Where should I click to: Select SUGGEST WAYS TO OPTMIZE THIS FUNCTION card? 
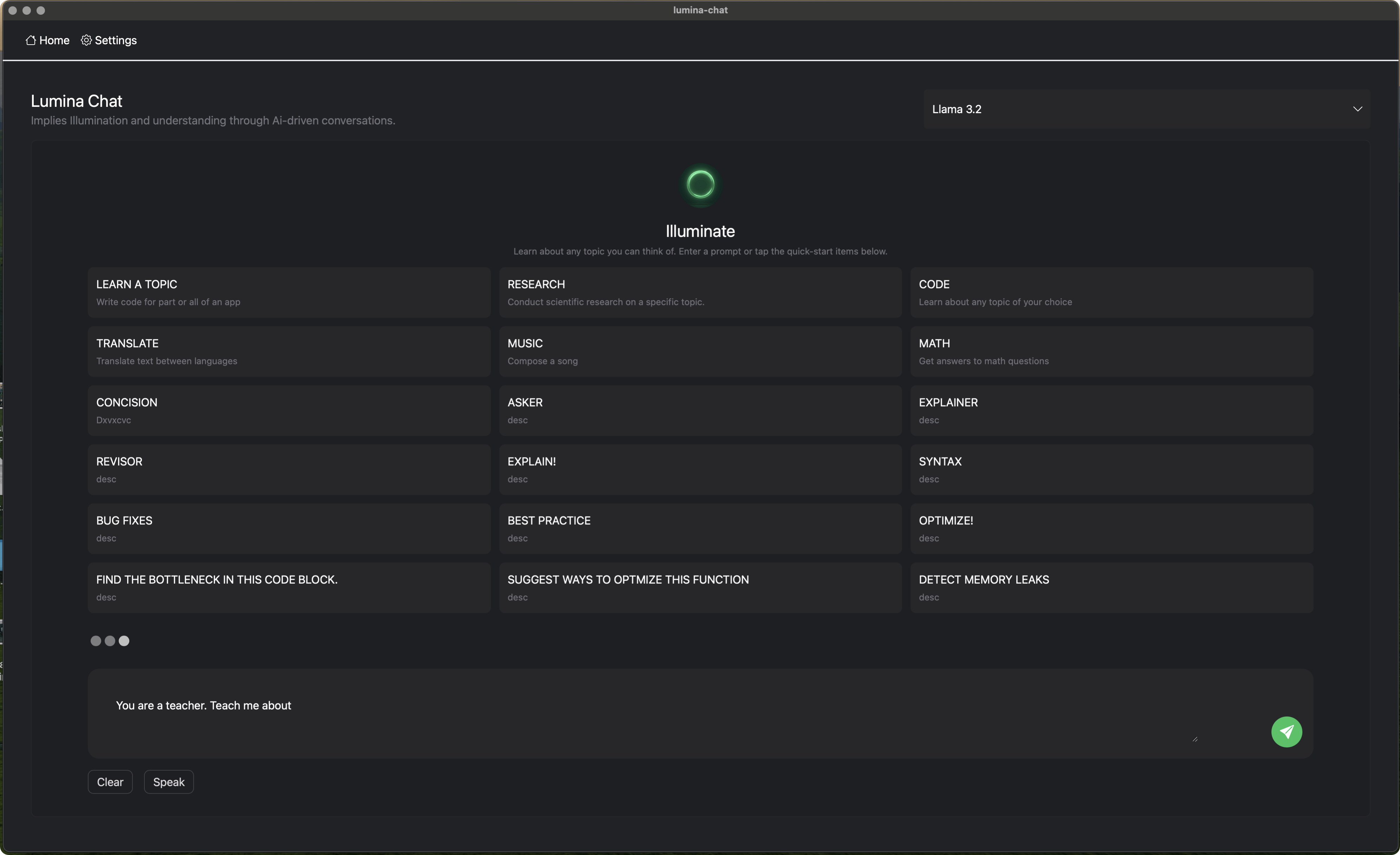[x=700, y=588]
